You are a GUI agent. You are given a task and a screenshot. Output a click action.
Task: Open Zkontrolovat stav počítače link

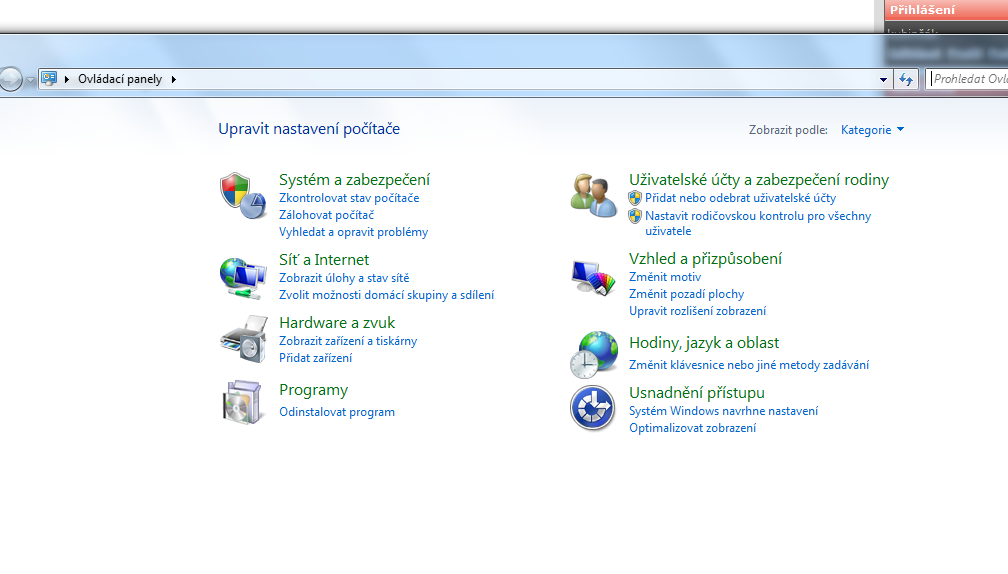[349, 198]
